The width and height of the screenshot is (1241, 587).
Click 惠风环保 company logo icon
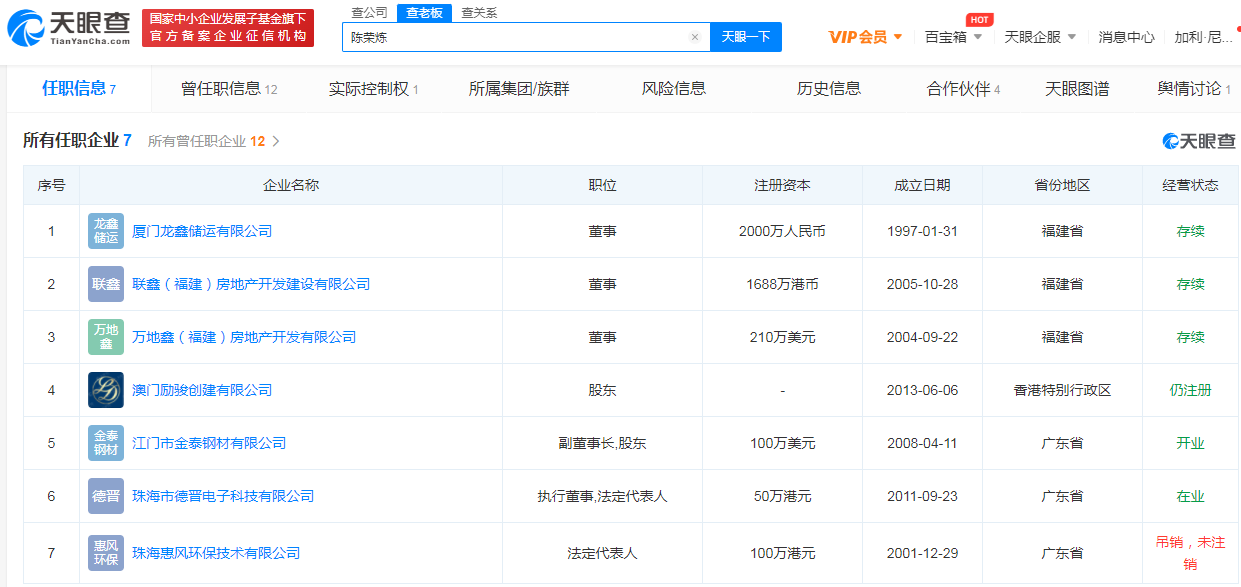[106, 553]
